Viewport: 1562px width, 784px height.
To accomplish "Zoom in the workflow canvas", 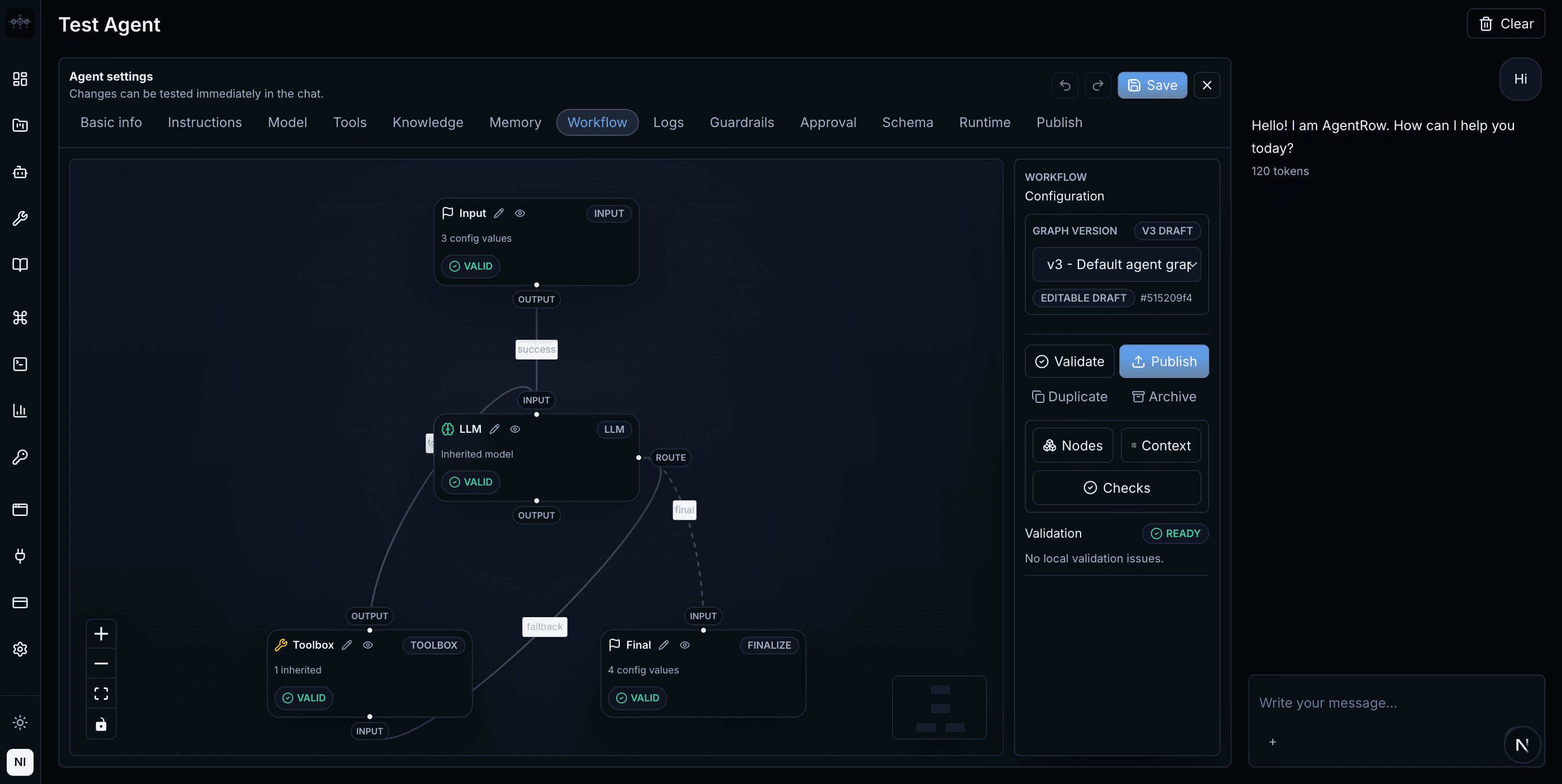I will click(x=101, y=634).
